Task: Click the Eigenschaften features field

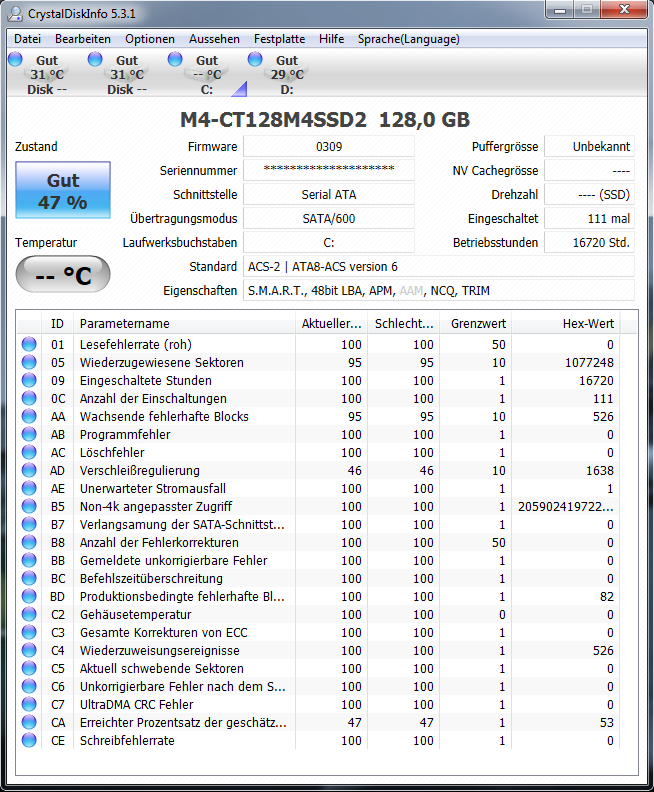Action: [439, 290]
